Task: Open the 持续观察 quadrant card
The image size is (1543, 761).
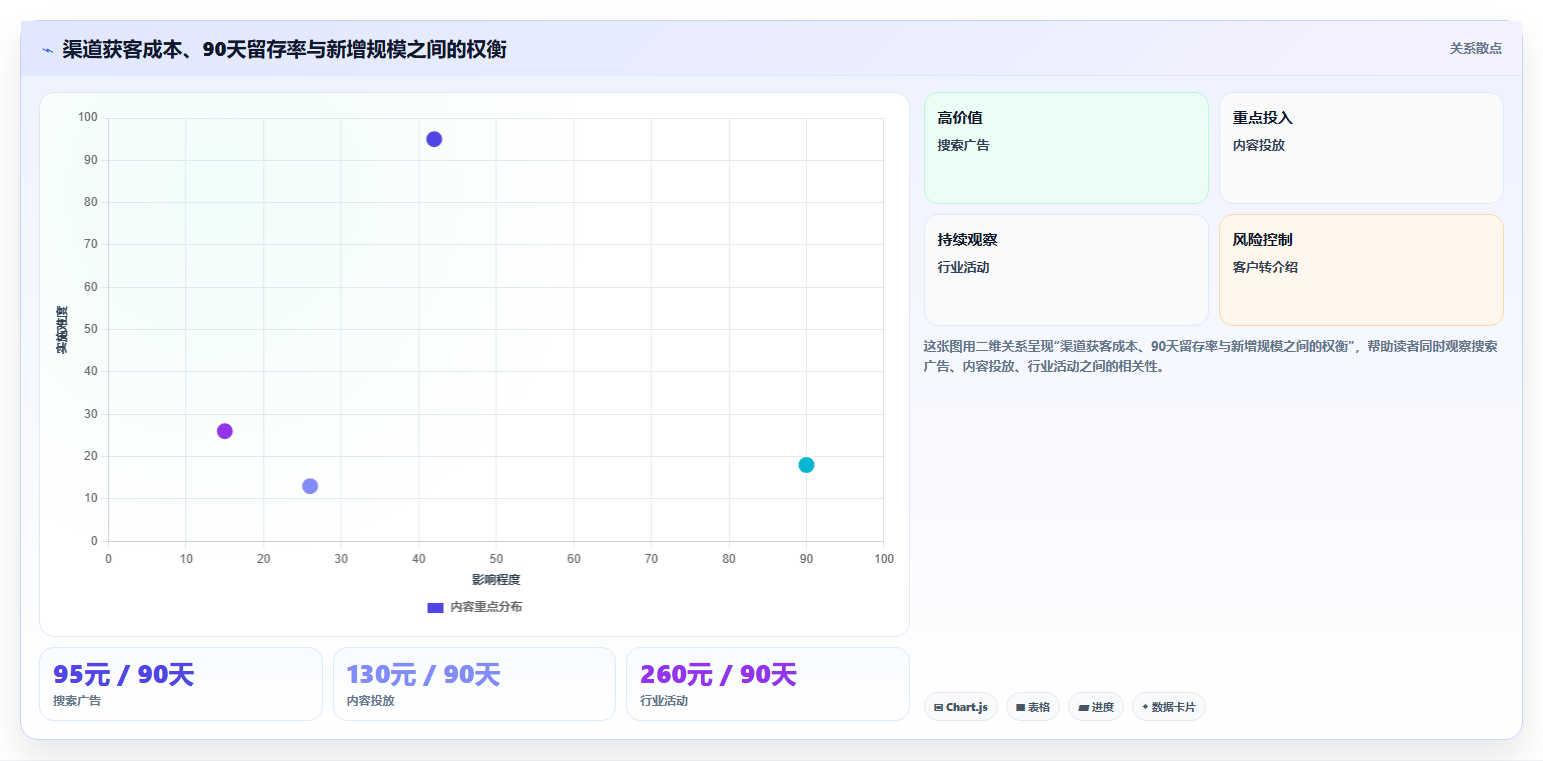Action: tap(1066, 270)
